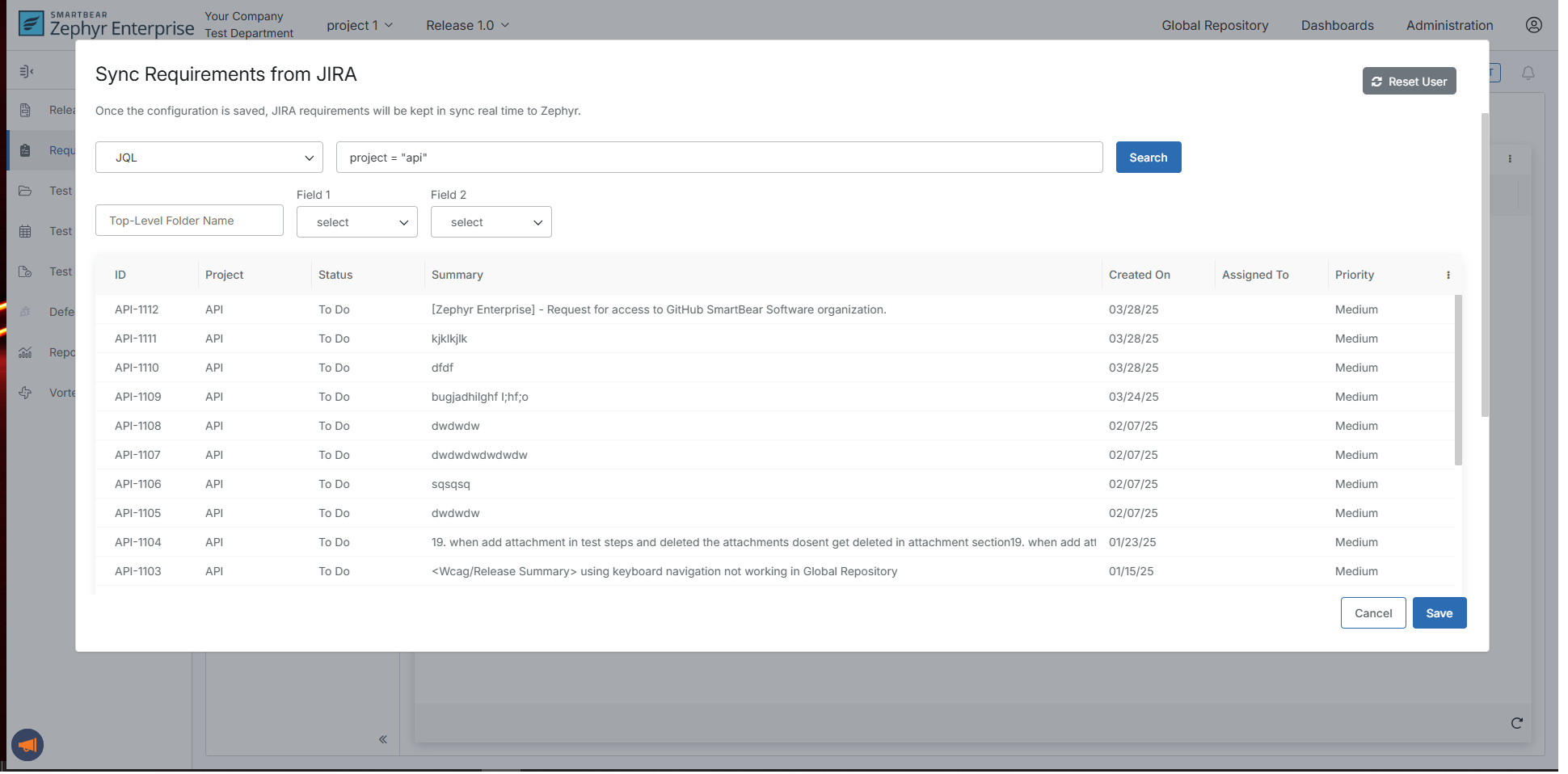The image size is (1568, 774).
Task: Expand the Field 1 select dropdown
Action: (x=356, y=222)
